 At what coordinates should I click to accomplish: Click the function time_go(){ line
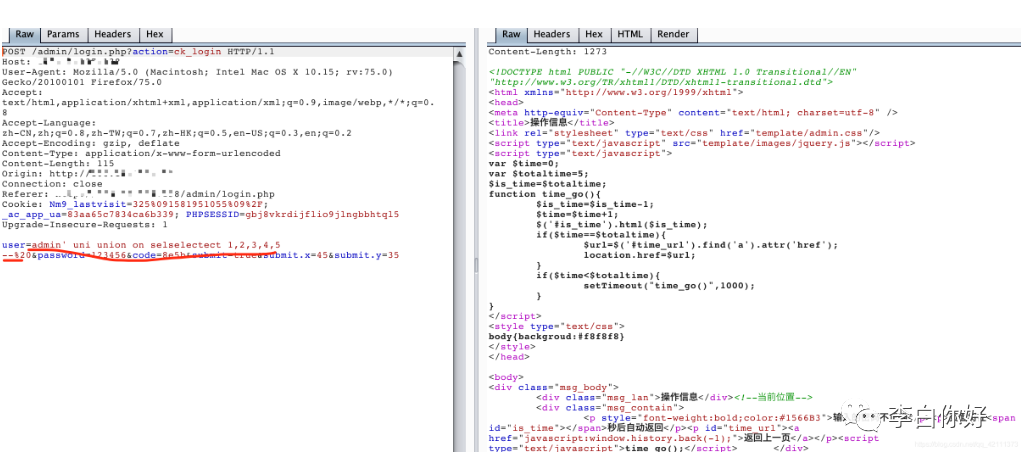[x=544, y=194]
